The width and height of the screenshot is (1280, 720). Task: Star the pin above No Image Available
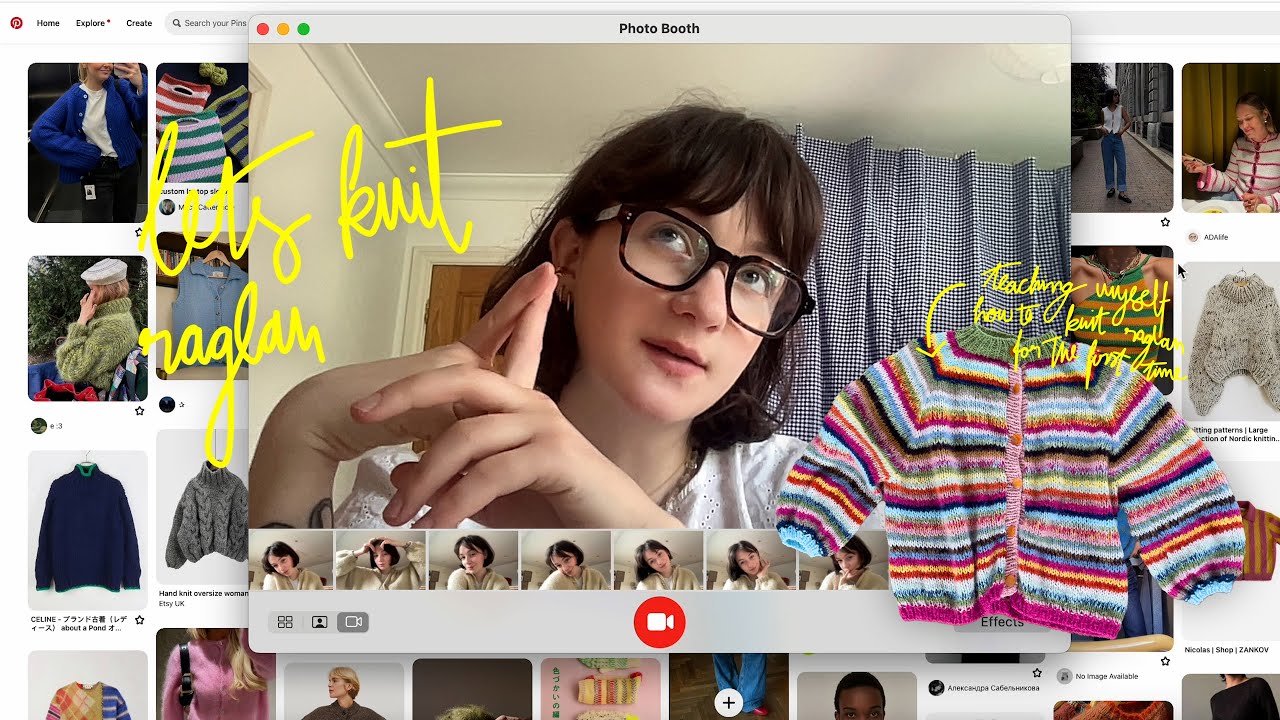[x=1165, y=661]
